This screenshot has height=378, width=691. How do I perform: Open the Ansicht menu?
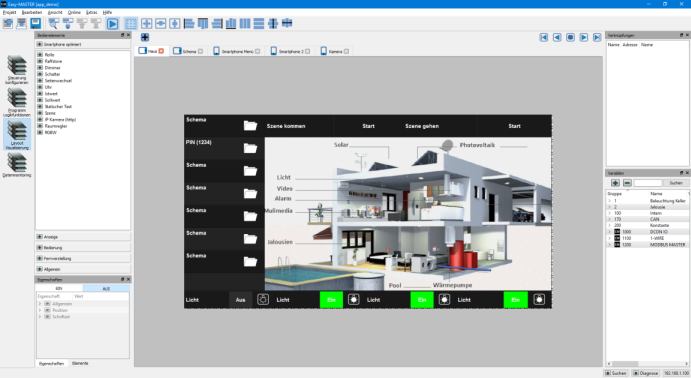tap(55, 12)
